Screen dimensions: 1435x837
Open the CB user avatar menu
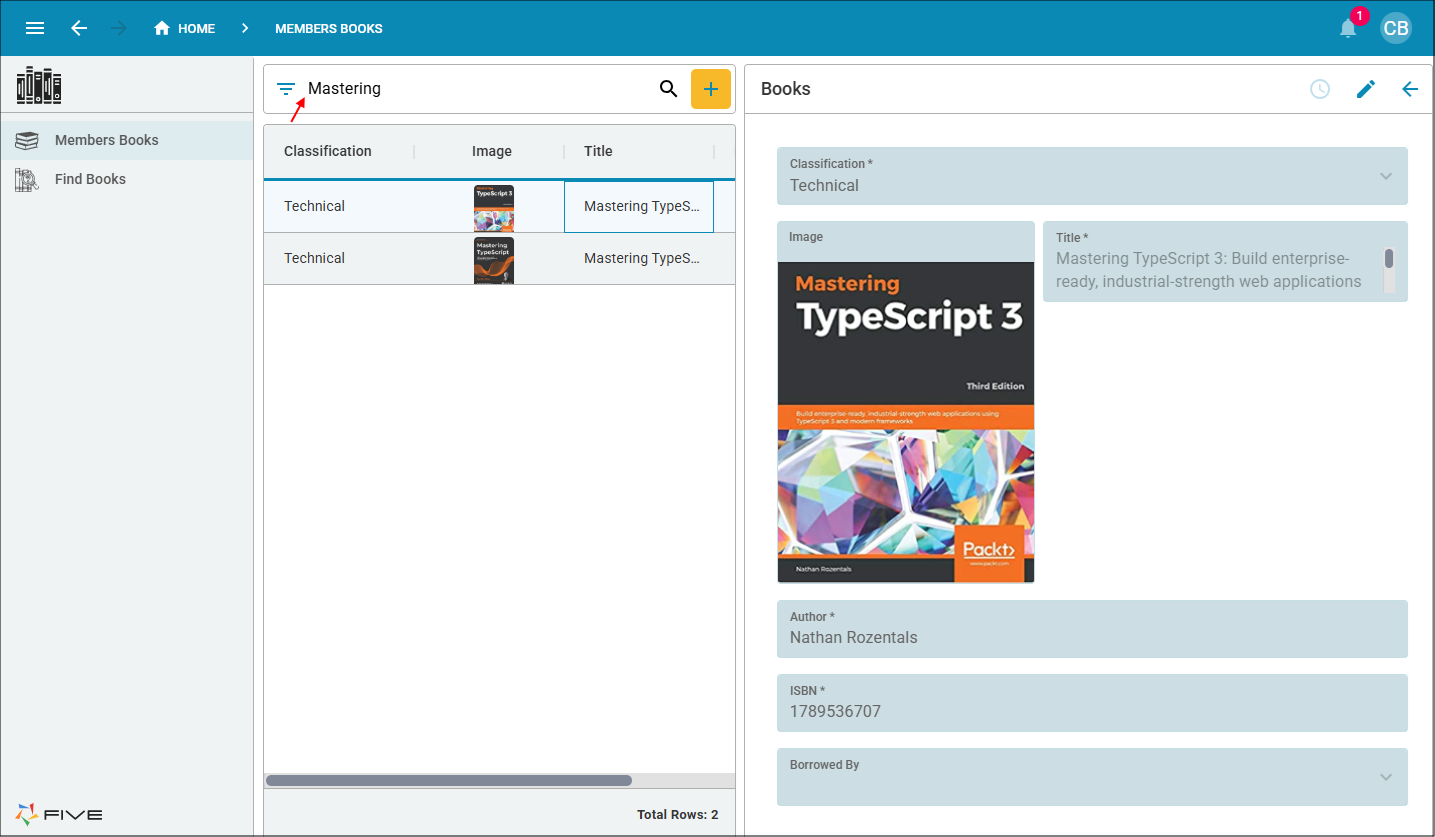click(1395, 28)
